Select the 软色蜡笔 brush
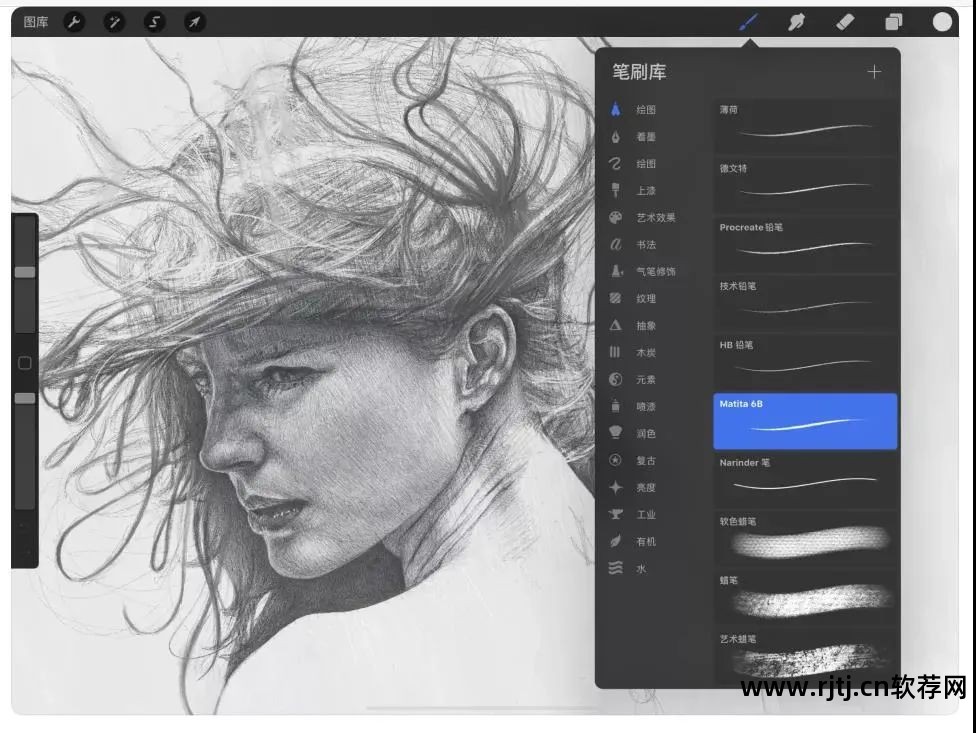 tap(805, 537)
